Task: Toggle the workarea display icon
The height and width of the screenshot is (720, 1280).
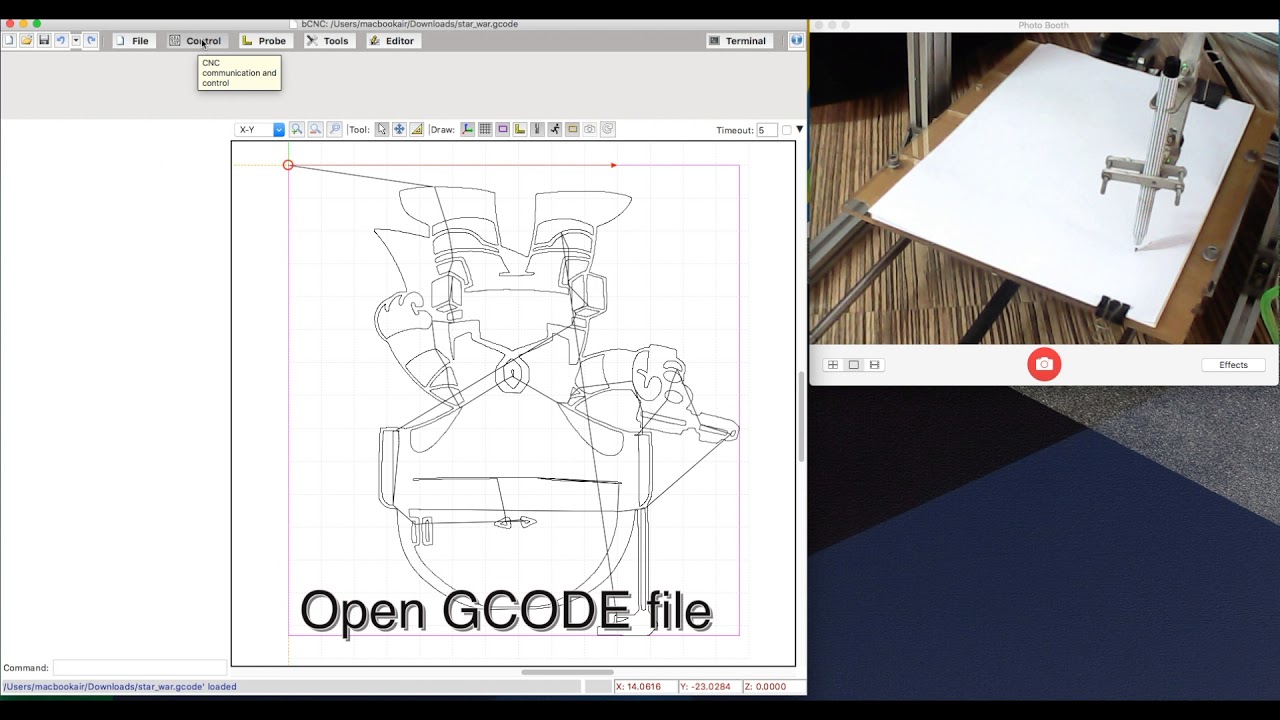Action: click(573, 129)
